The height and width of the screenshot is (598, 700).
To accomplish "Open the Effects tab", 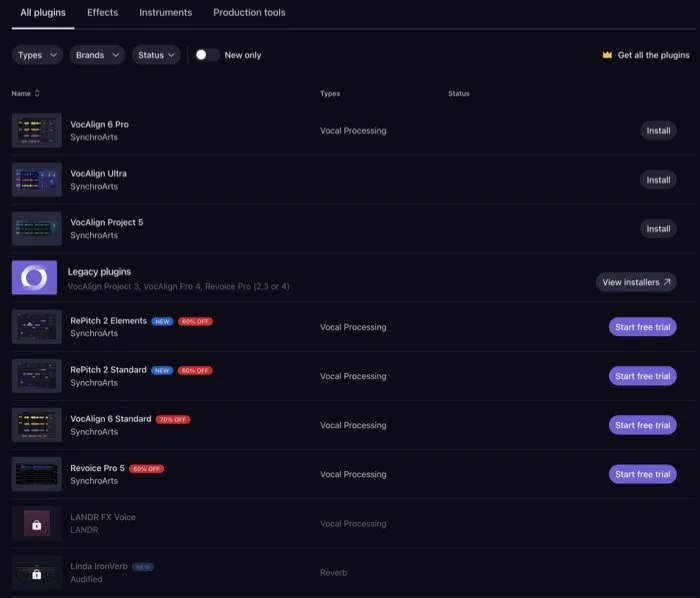I will pos(102,12).
